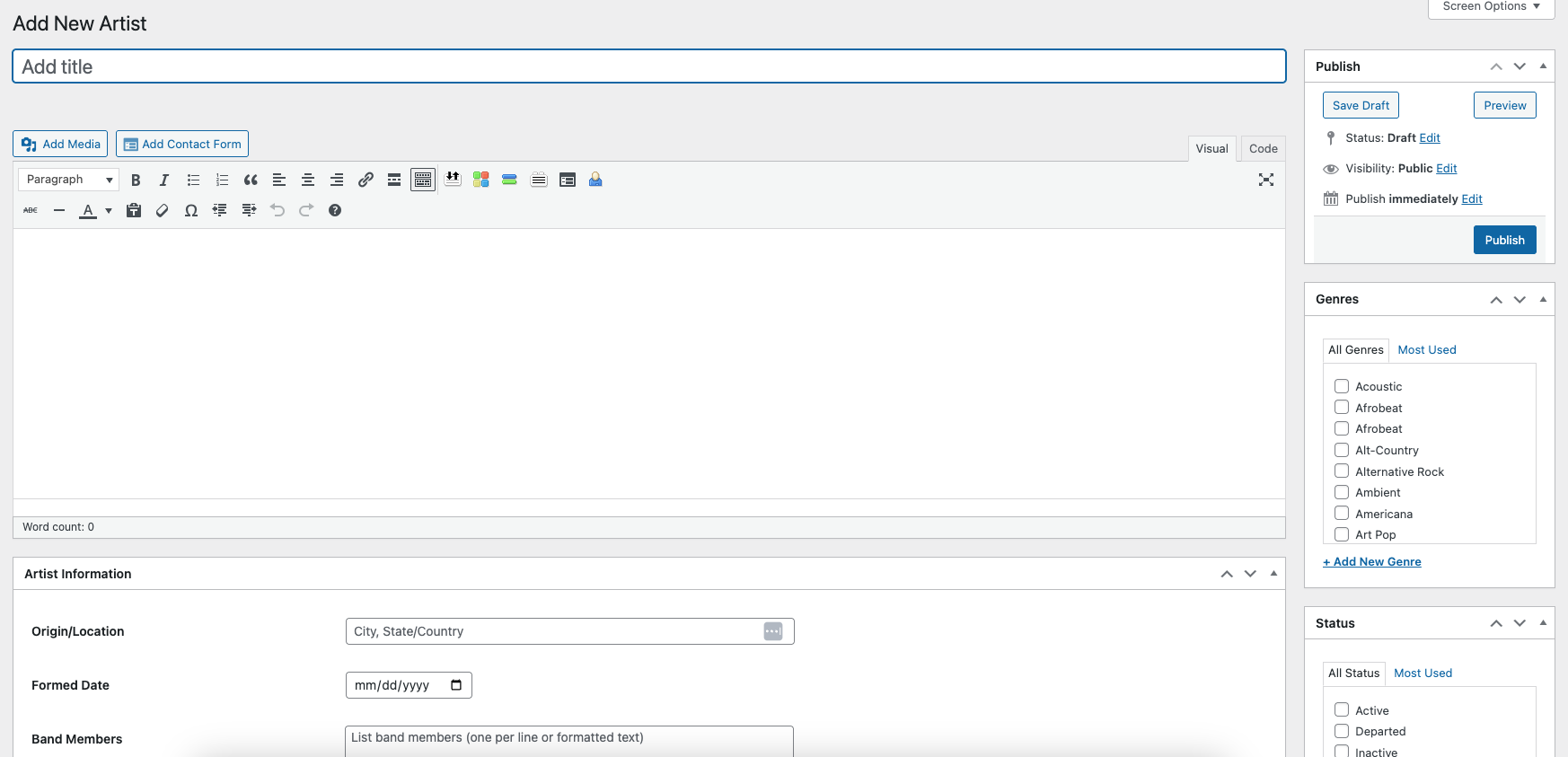Click the Preview button
The height and width of the screenshot is (757, 1568).
pos(1504,105)
